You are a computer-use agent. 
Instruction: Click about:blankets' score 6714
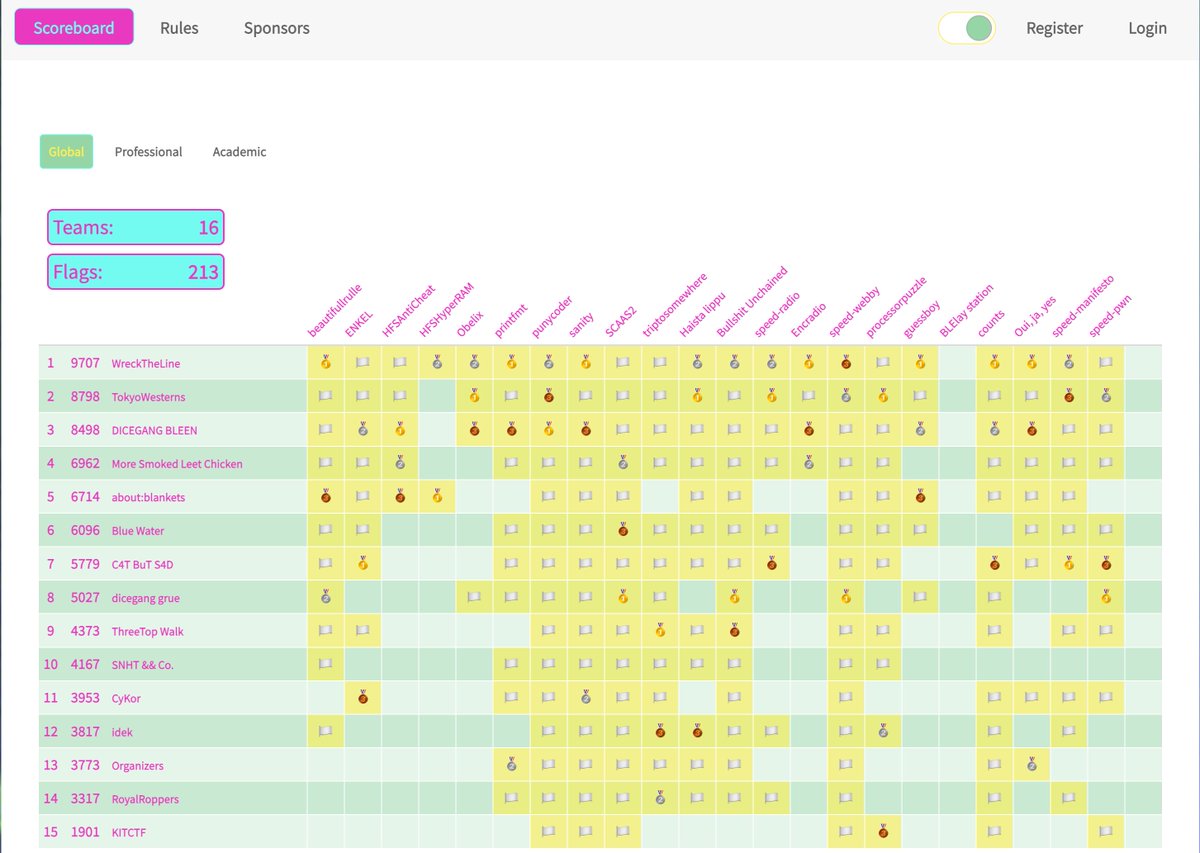pos(85,497)
